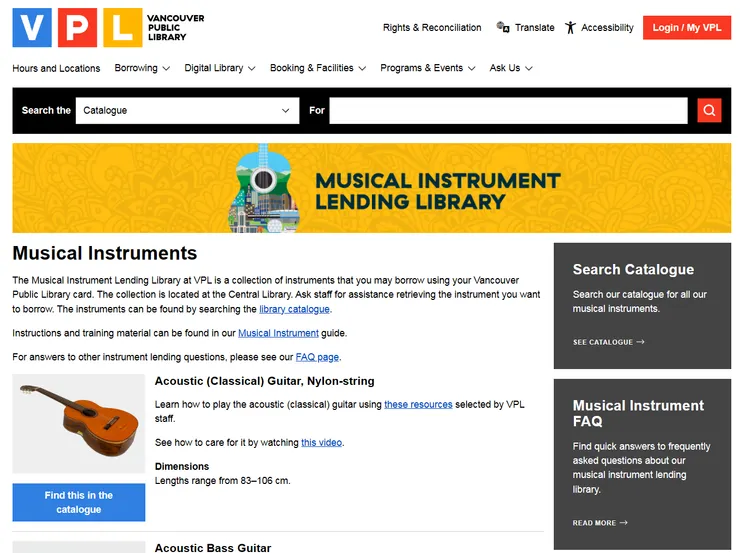
Task: Click the classical guitar thumbnail image
Action: (x=79, y=423)
